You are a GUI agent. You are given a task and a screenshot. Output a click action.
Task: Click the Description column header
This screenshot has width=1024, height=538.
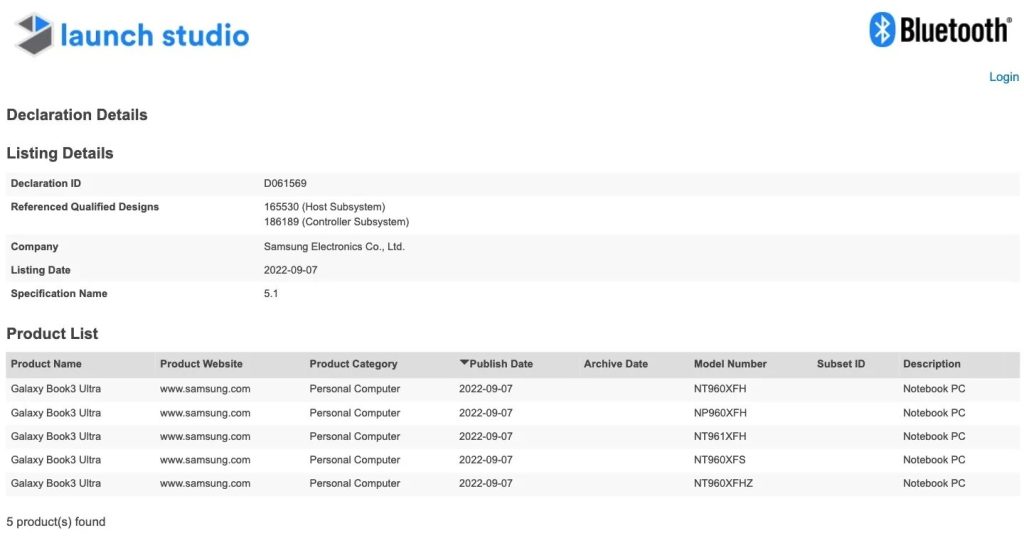pyautogui.click(x=932, y=364)
